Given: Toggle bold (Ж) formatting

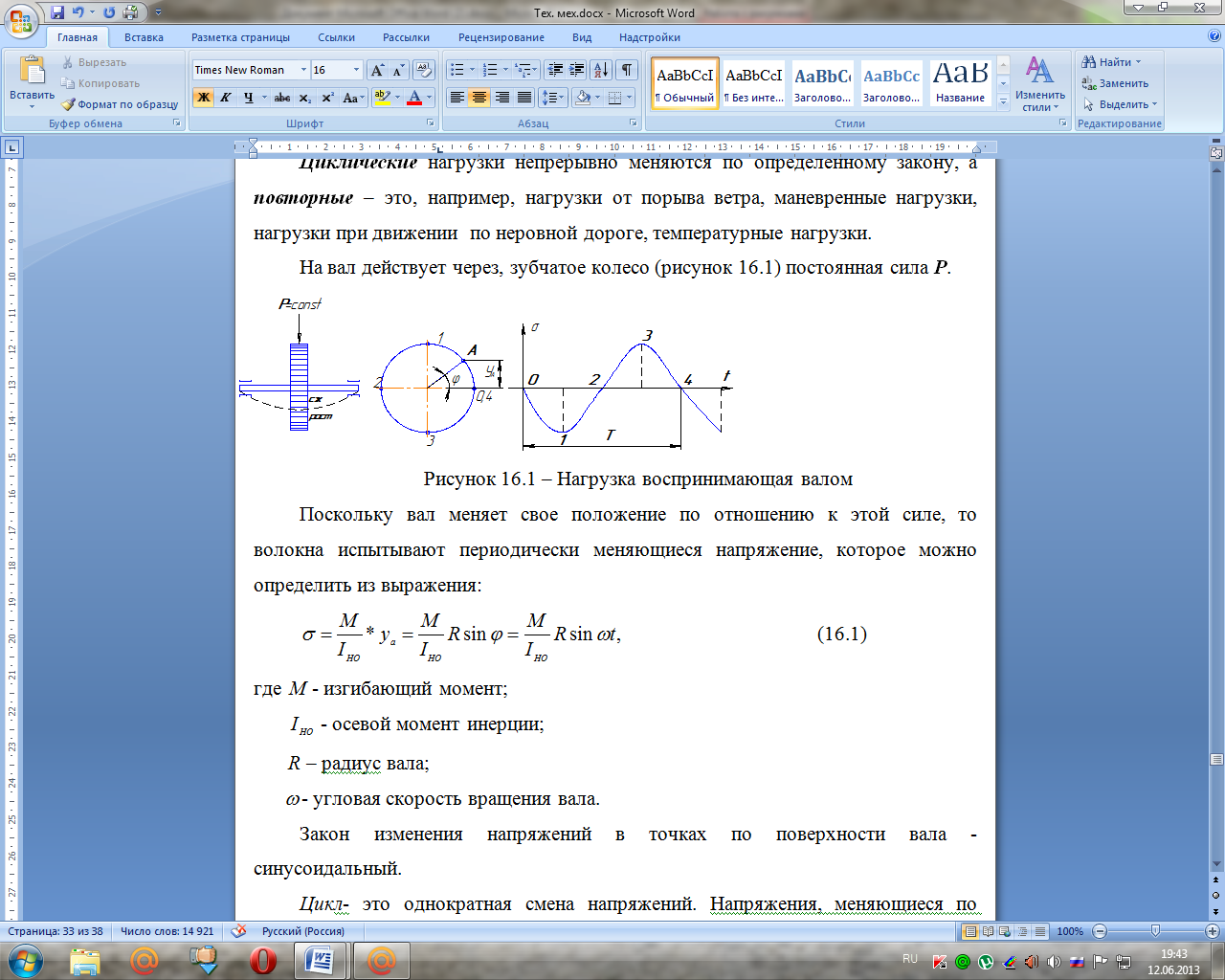Looking at the screenshot, I should pos(203,98).
